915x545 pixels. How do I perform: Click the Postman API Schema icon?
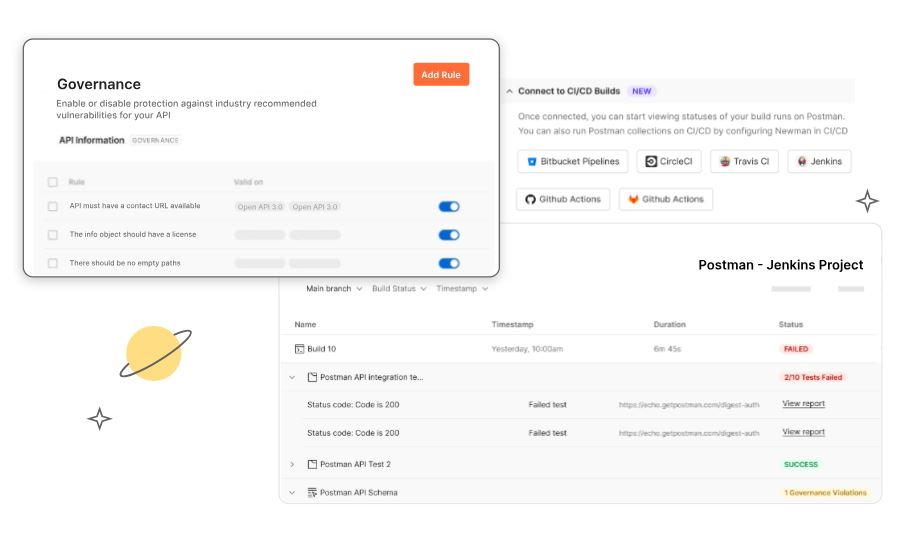tap(312, 493)
